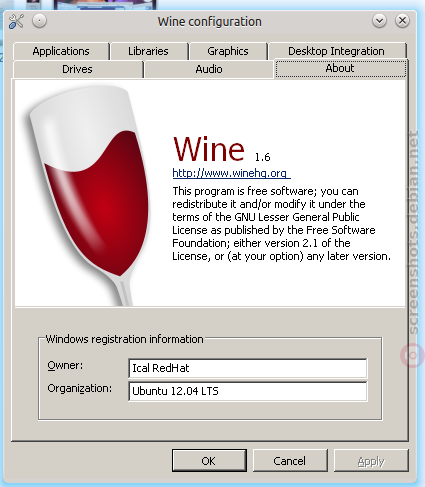Close the Wine configuration window
Image resolution: width=425 pixels, height=487 pixels.
402,21
